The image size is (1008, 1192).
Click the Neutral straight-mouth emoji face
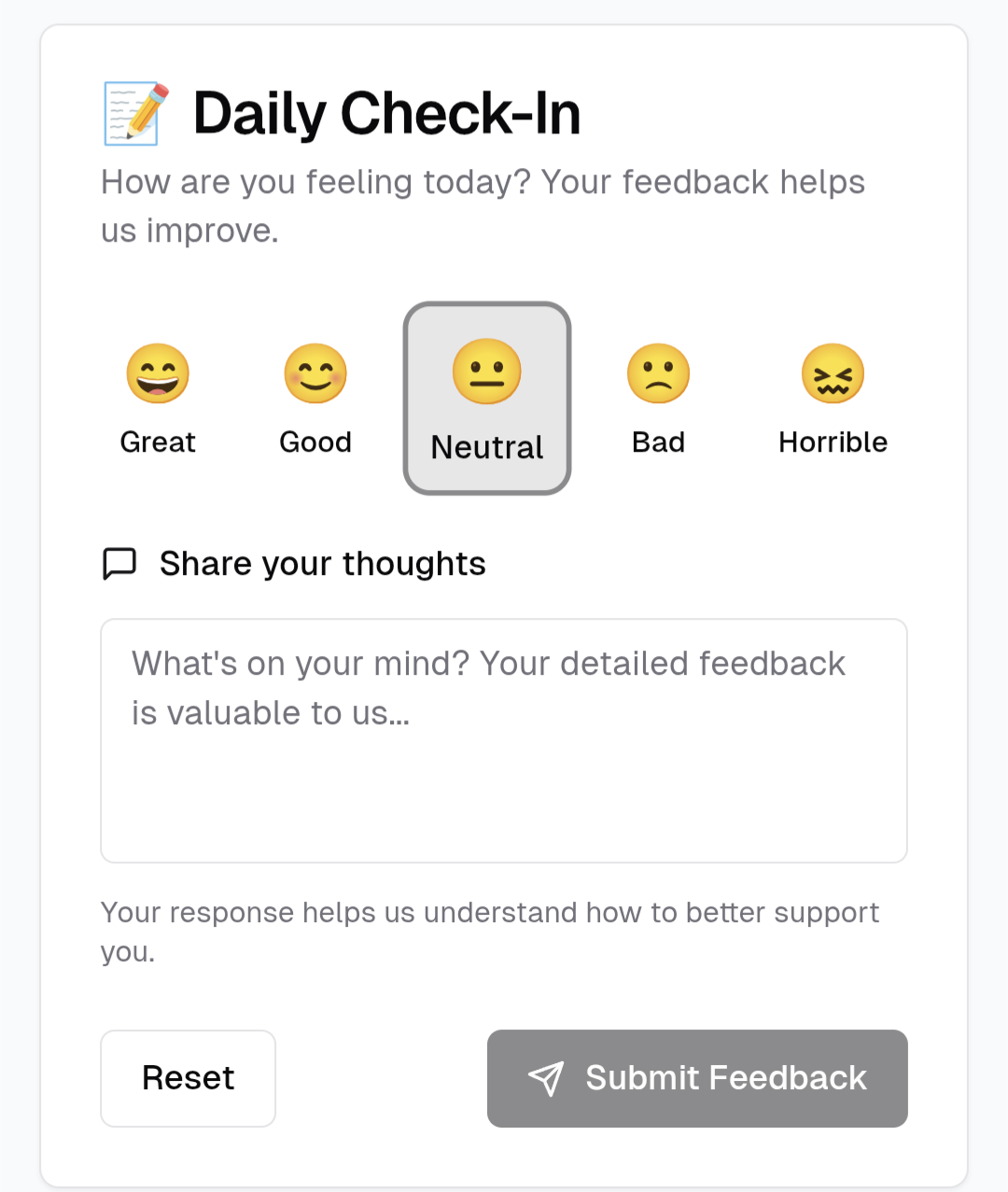(x=486, y=372)
